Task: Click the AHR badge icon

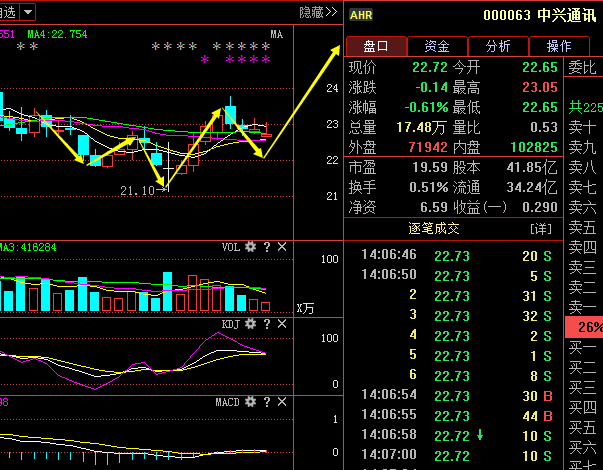Action: pos(361,15)
